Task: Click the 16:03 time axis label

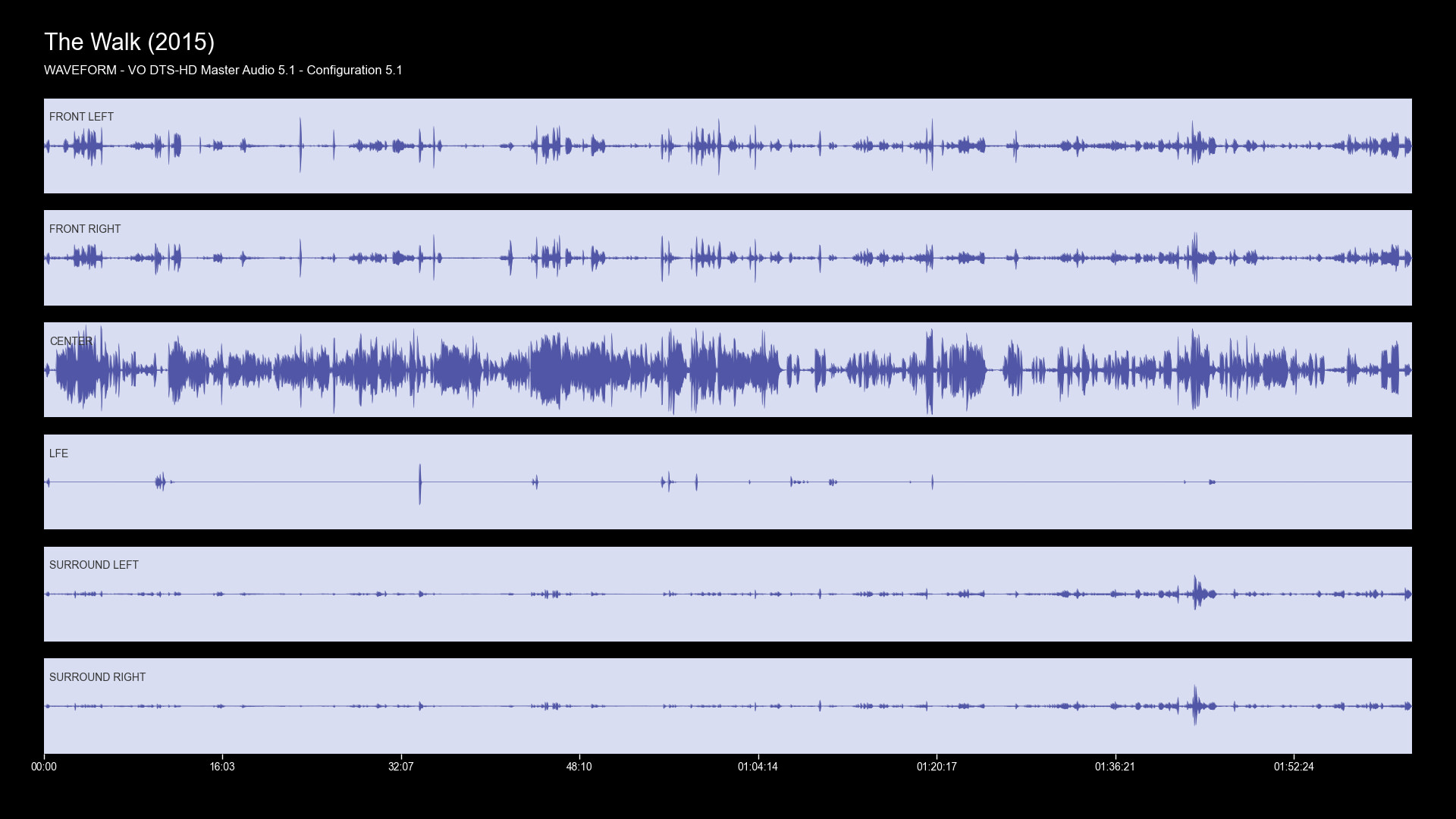Action: (222, 767)
